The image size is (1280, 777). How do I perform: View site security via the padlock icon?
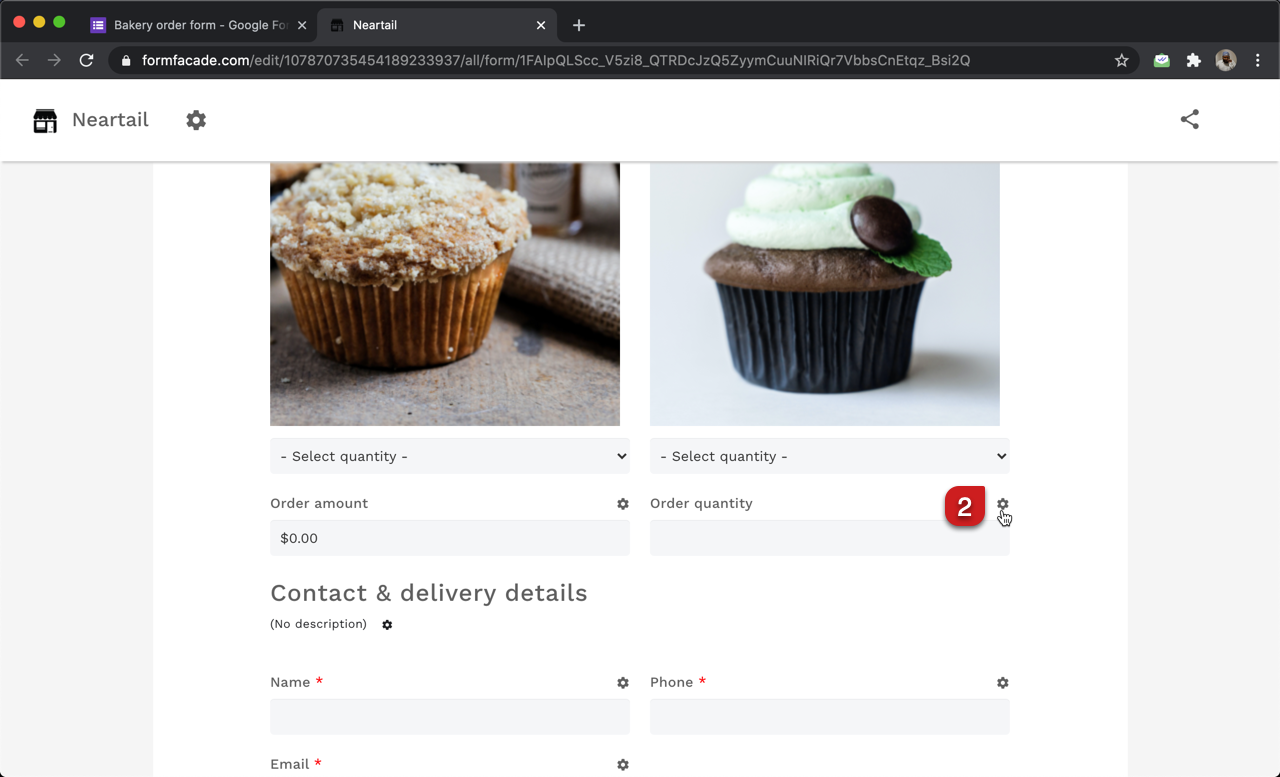(x=125, y=60)
